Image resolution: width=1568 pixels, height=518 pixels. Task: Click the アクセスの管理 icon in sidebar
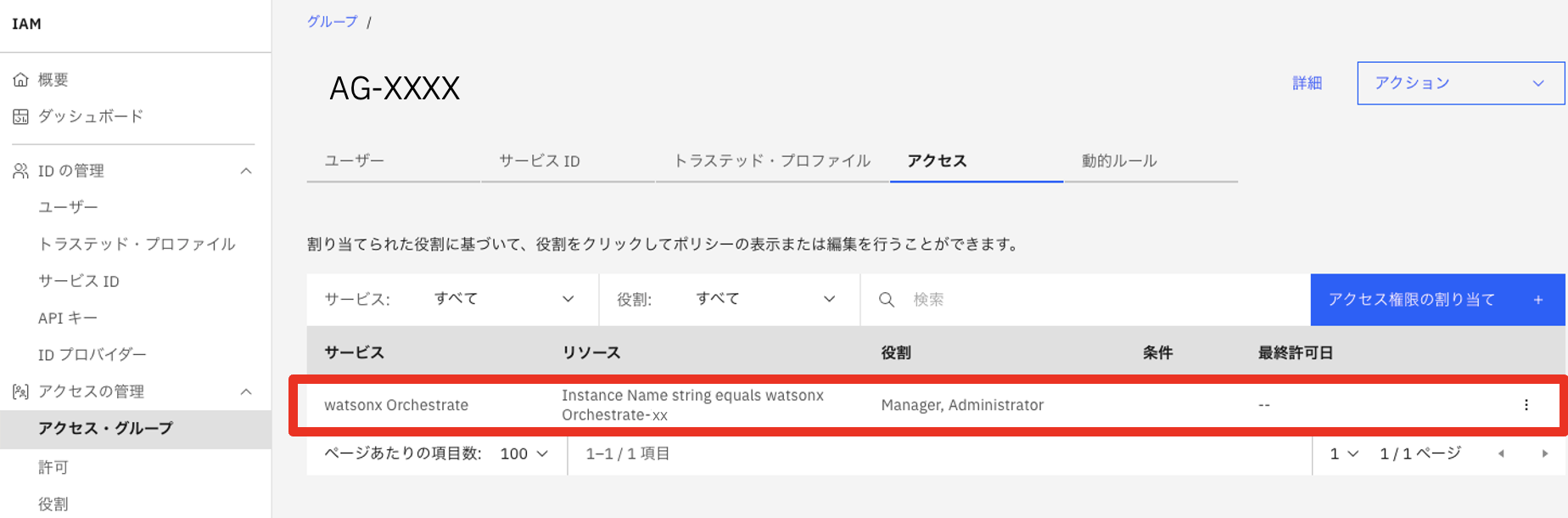20,391
